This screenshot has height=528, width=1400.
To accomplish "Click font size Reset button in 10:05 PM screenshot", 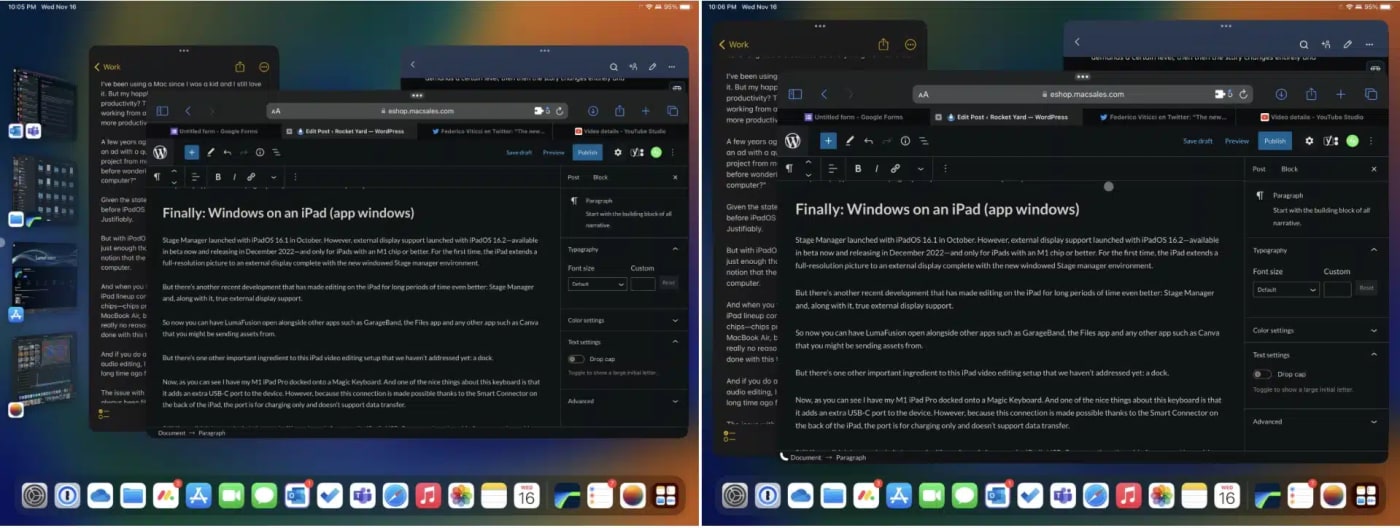I will click(668, 284).
